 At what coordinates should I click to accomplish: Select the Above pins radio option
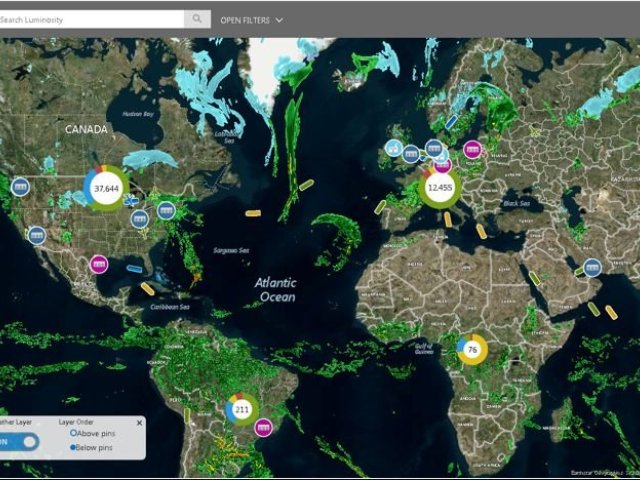click(x=73, y=433)
